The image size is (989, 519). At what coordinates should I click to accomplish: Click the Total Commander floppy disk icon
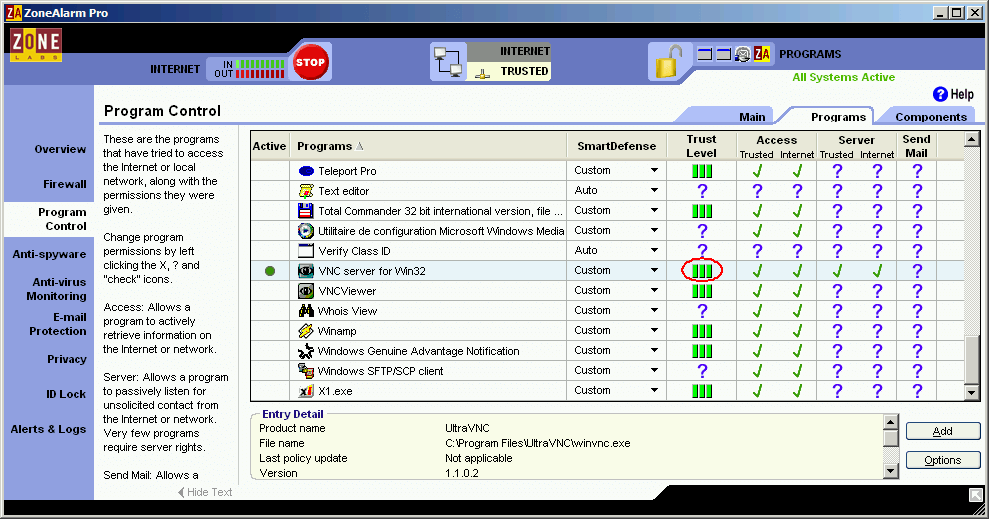tap(306, 211)
